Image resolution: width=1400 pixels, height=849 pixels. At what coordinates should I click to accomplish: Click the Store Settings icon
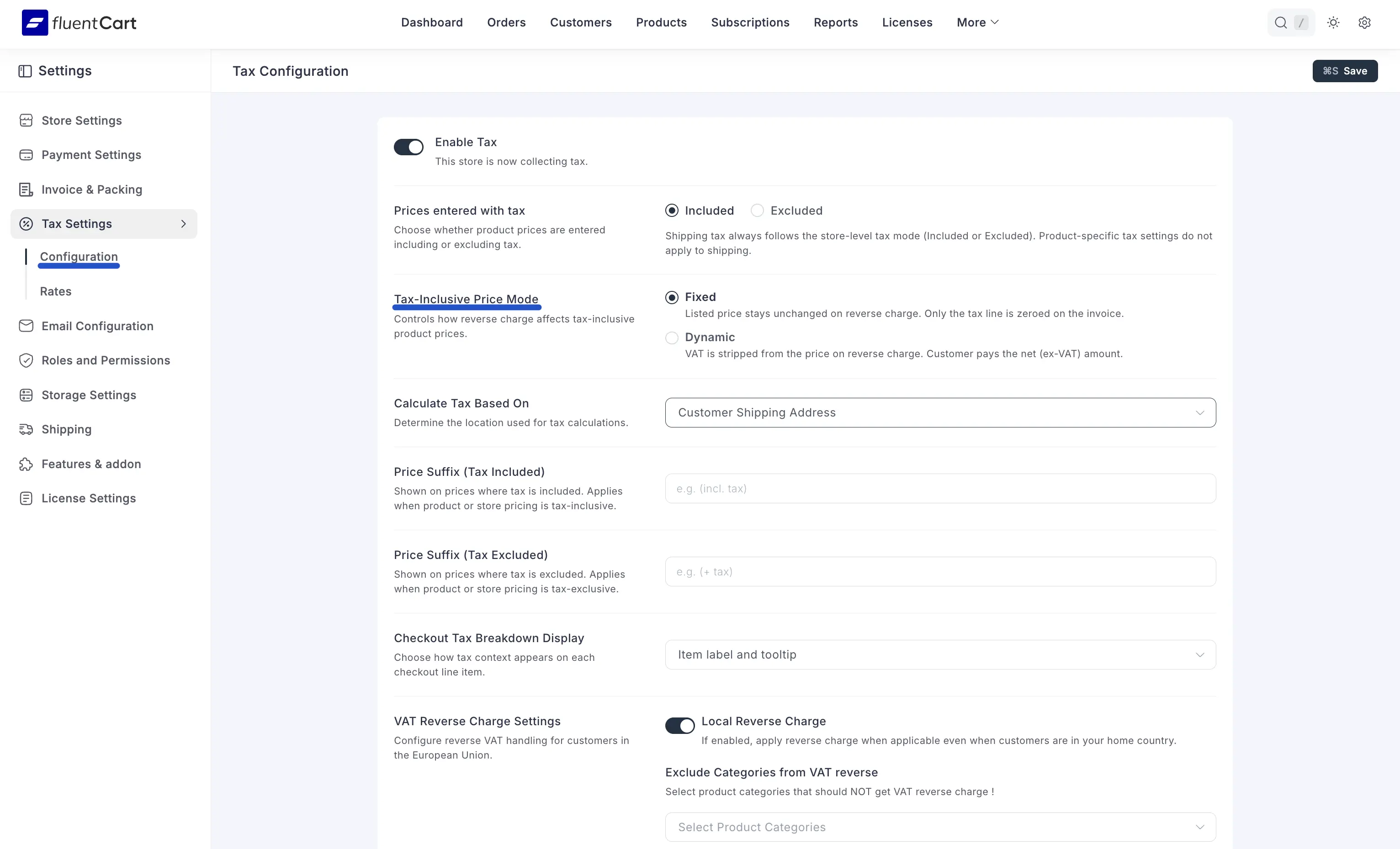tap(26, 121)
